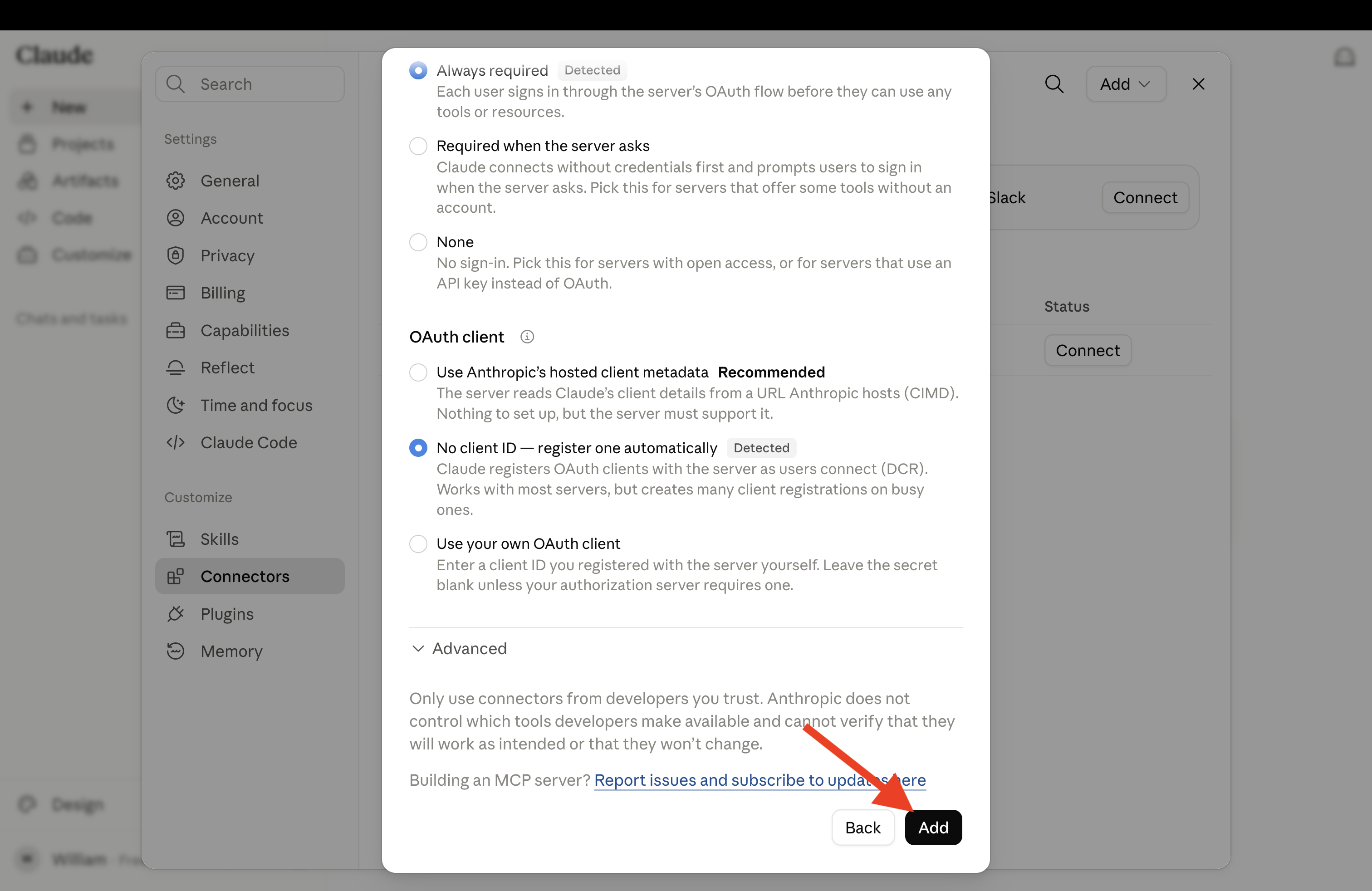Open the Add dropdown in connectors header
This screenshot has height=891, width=1372.
click(x=1126, y=84)
